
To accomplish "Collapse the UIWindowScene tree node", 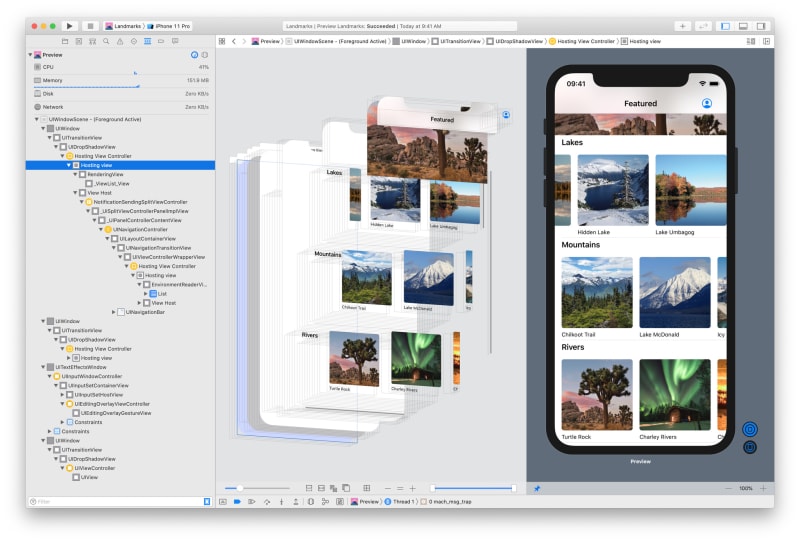I will pyautogui.click(x=37, y=119).
